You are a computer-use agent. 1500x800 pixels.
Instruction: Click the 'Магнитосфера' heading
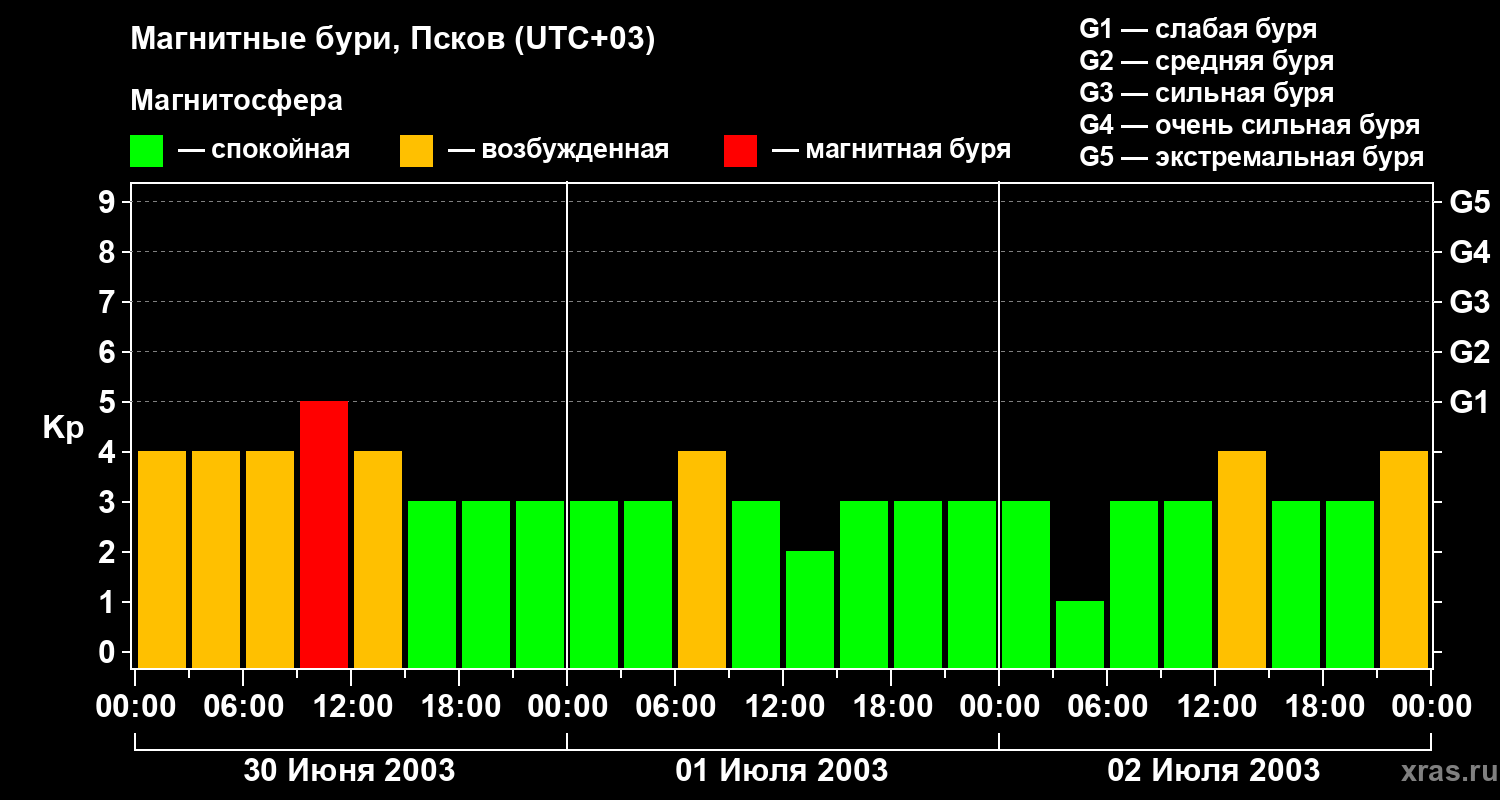coord(237,101)
